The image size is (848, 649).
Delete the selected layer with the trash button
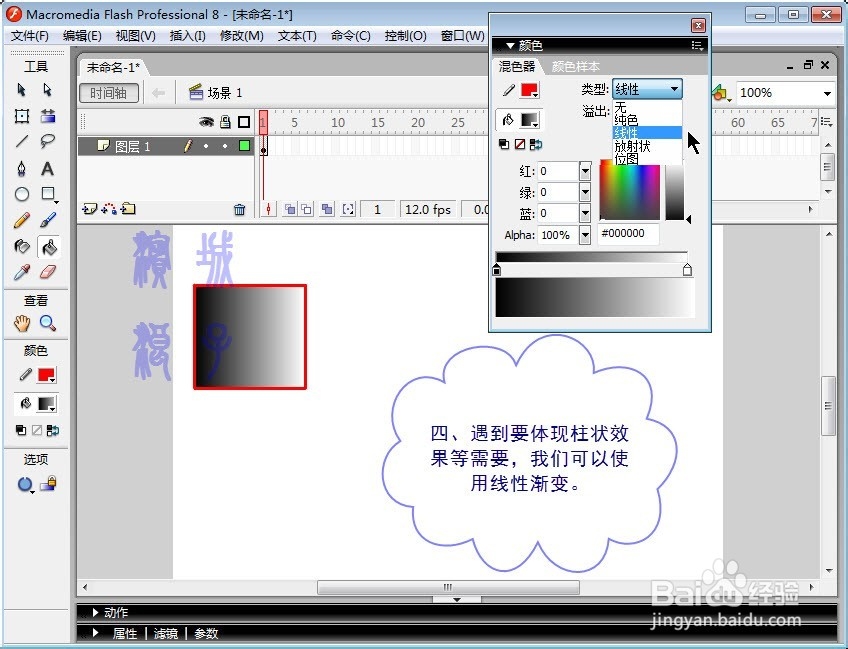pyautogui.click(x=238, y=208)
